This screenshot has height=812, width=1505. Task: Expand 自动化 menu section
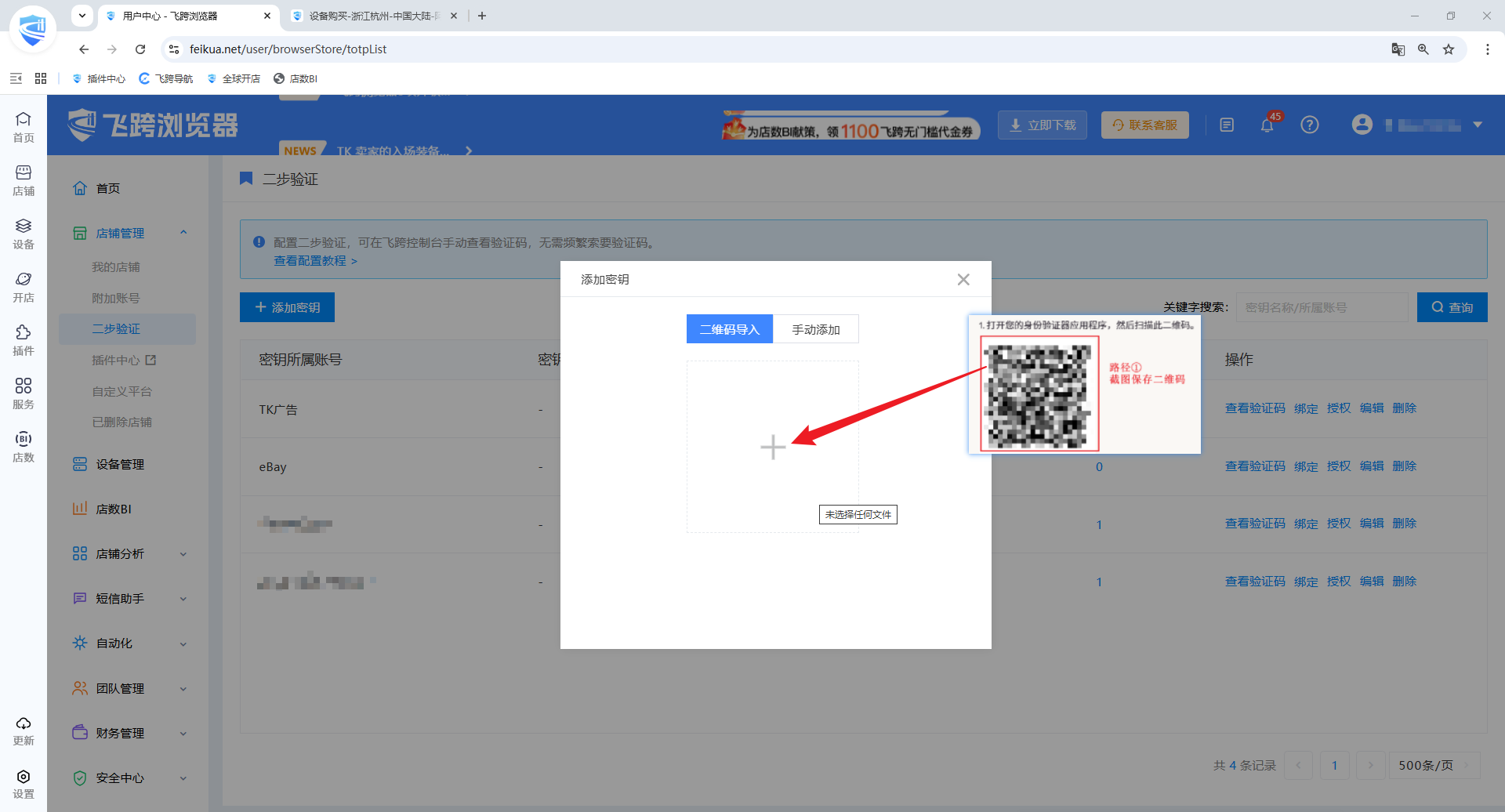(130, 643)
